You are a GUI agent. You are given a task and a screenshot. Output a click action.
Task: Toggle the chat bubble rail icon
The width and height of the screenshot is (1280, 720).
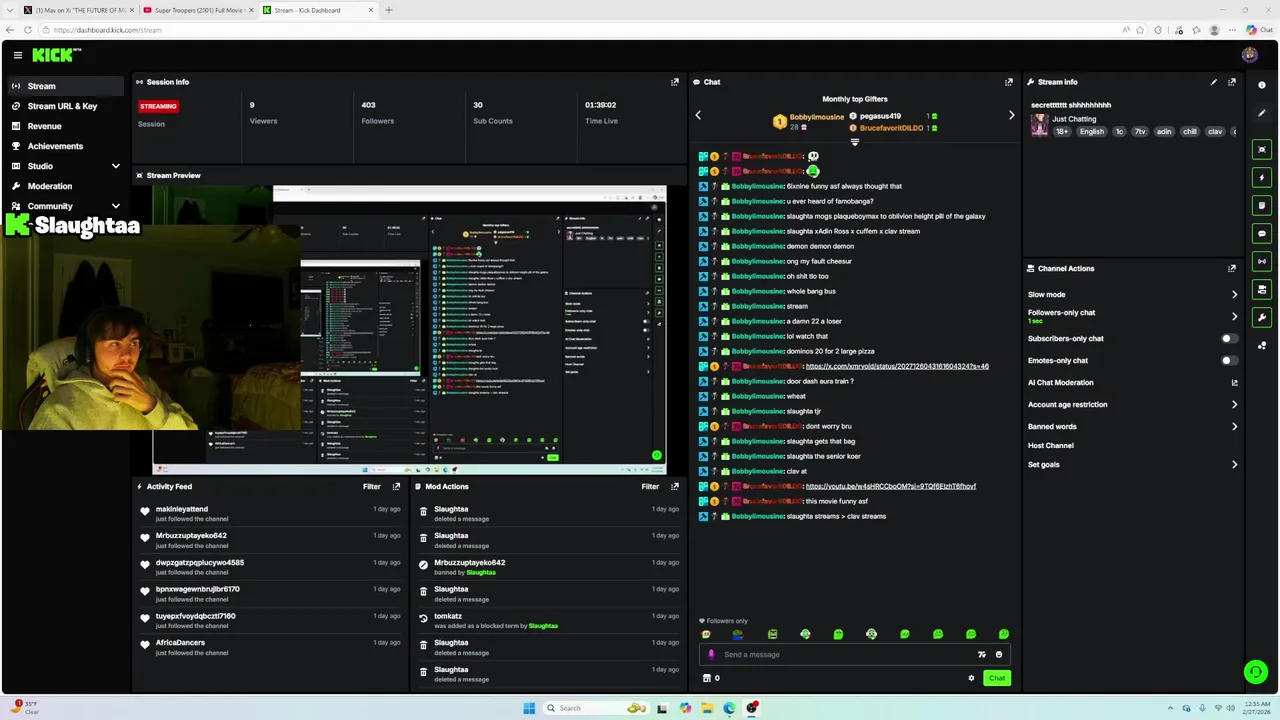(x=1262, y=233)
